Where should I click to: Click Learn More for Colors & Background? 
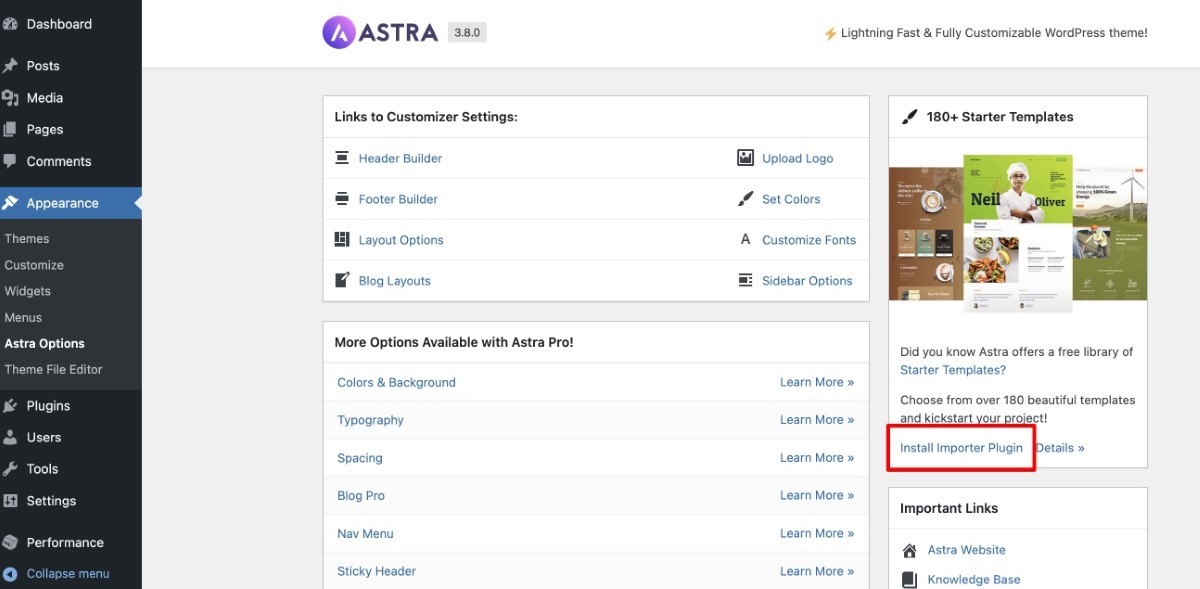(x=817, y=382)
